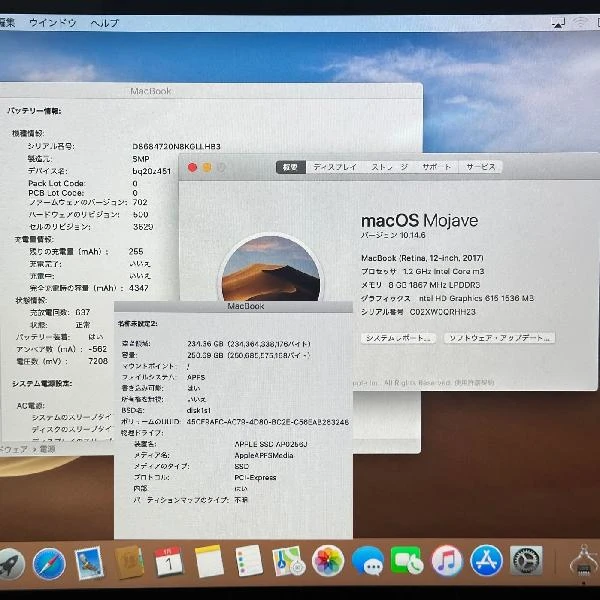Click the battery serial number value
This screenshot has width=600, height=600.
click(176, 147)
